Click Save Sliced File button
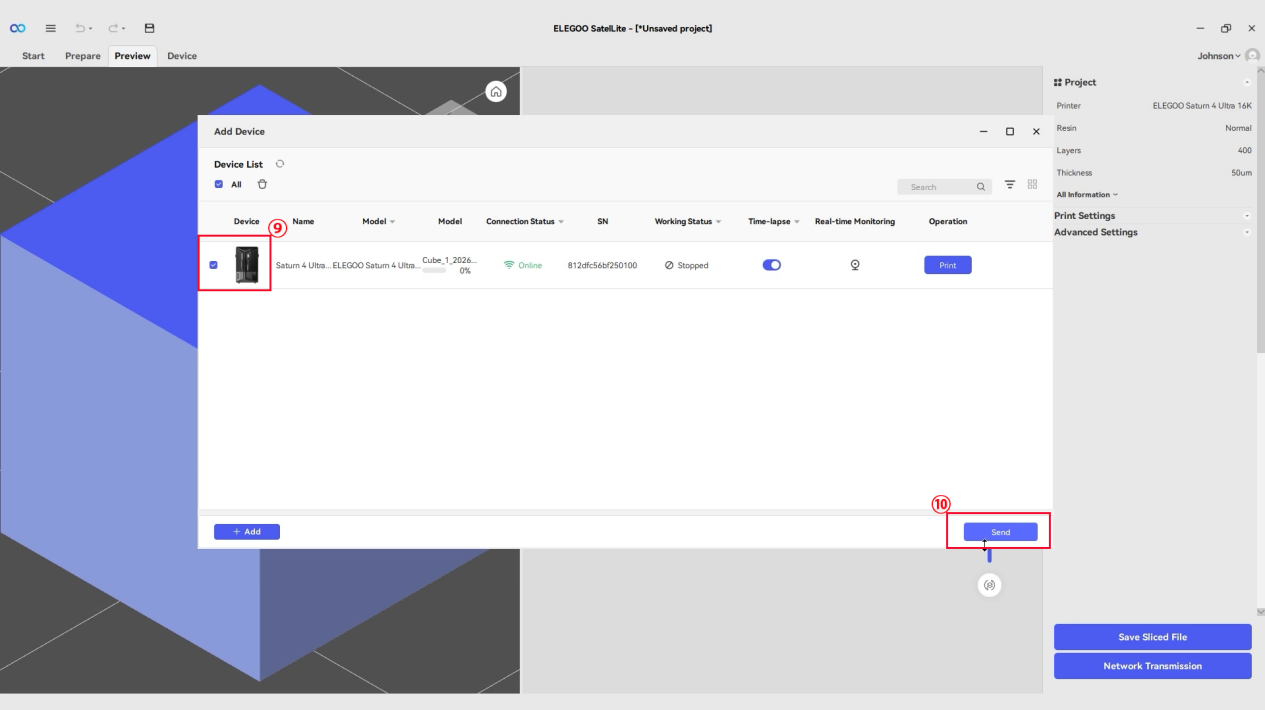 coord(1152,637)
